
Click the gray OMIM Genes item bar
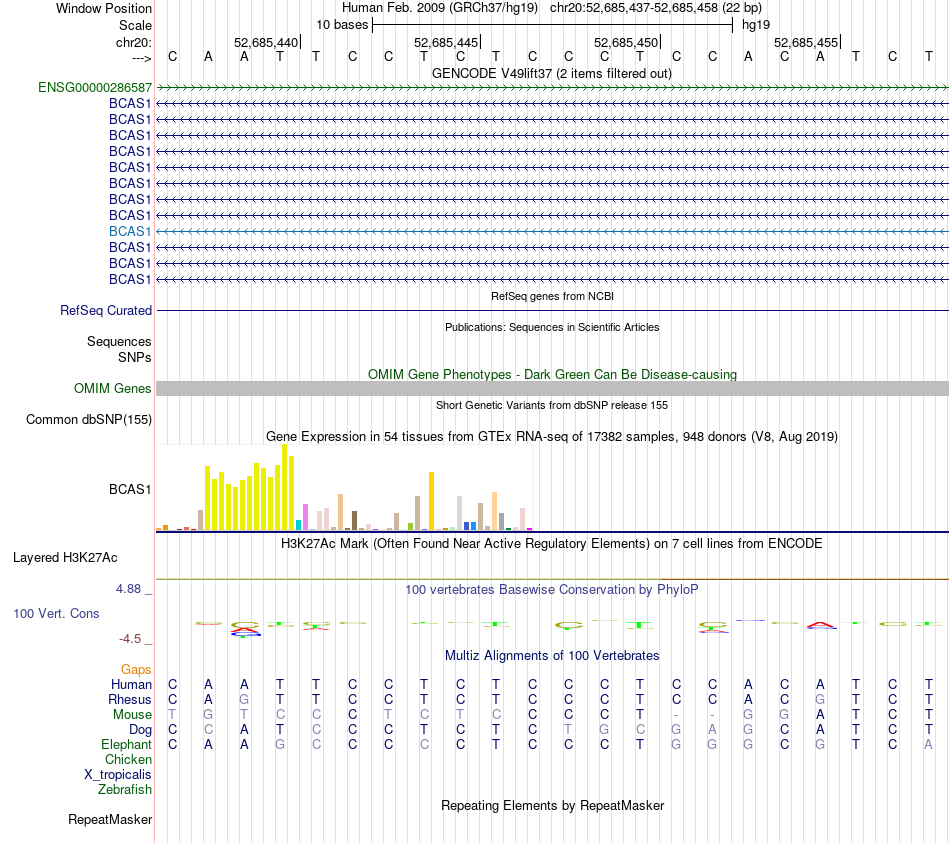tap(552, 388)
